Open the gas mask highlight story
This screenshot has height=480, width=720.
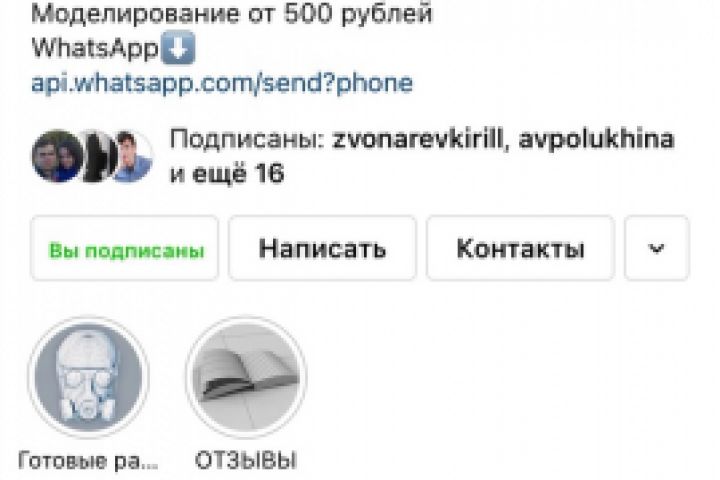click(x=89, y=377)
